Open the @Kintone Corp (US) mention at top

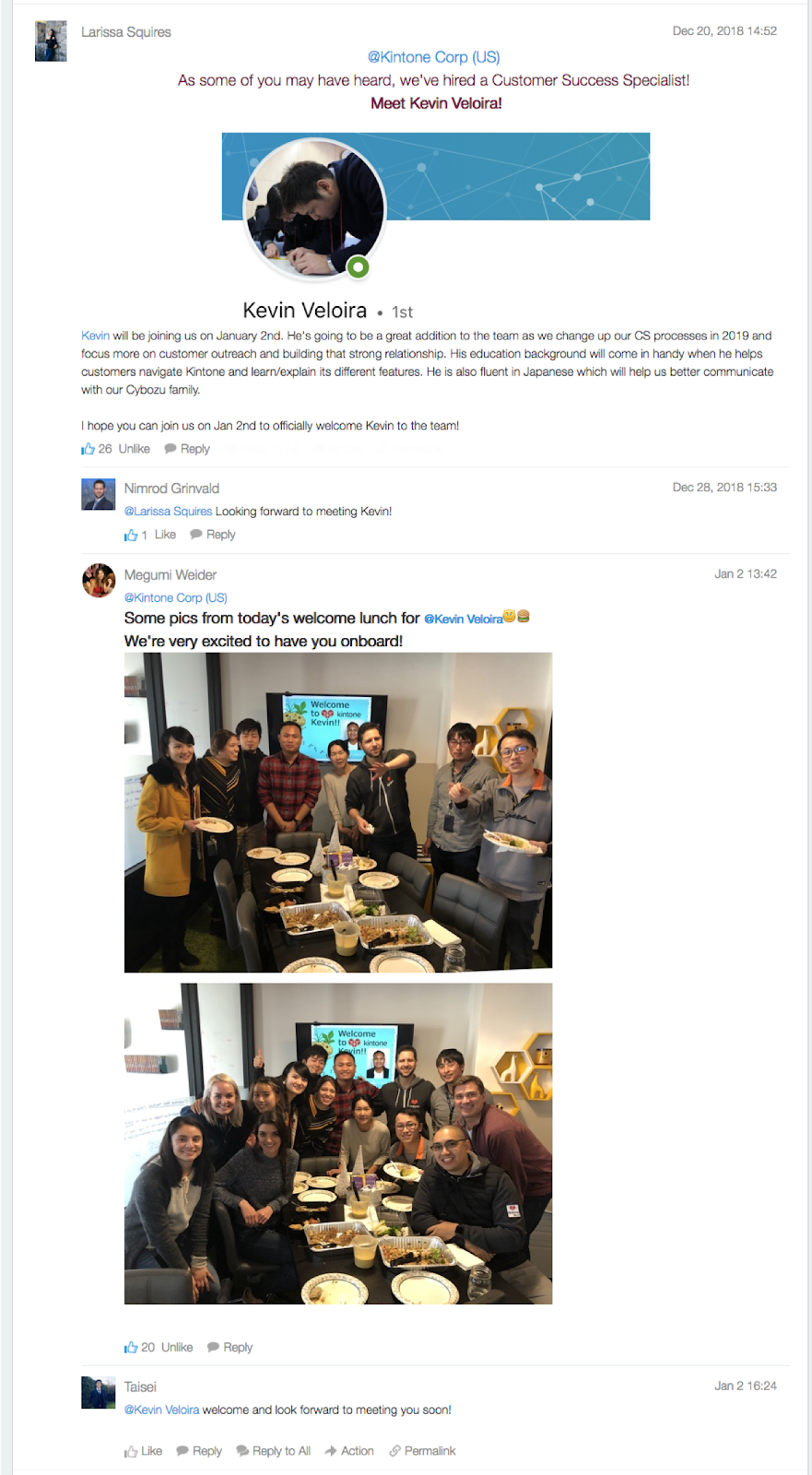(x=433, y=57)
